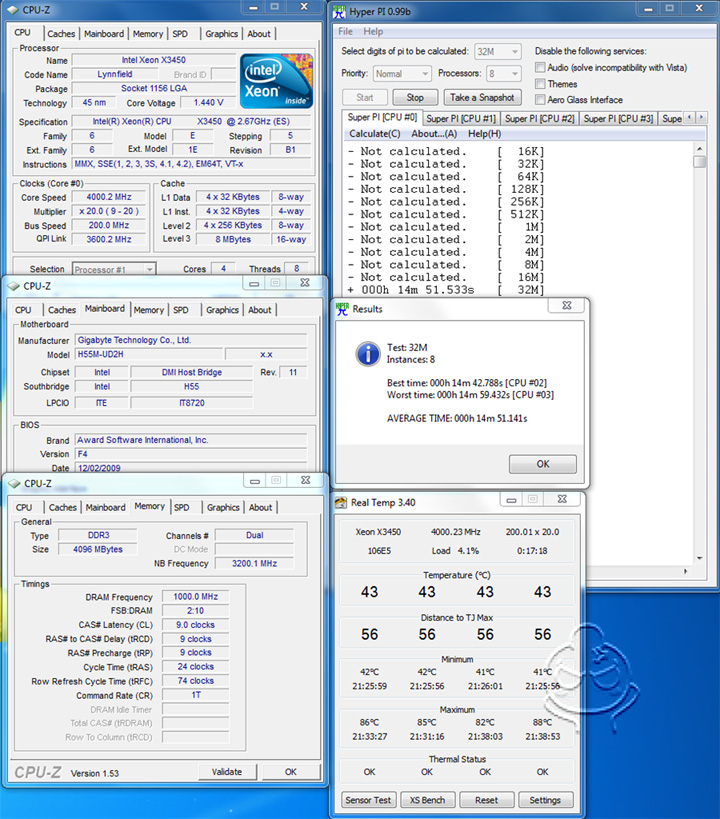This screenshot has width=720, height=819.
Task: Open CPU tab in the Mainboard CPU-Z window
Action: [x=23, y=310]
